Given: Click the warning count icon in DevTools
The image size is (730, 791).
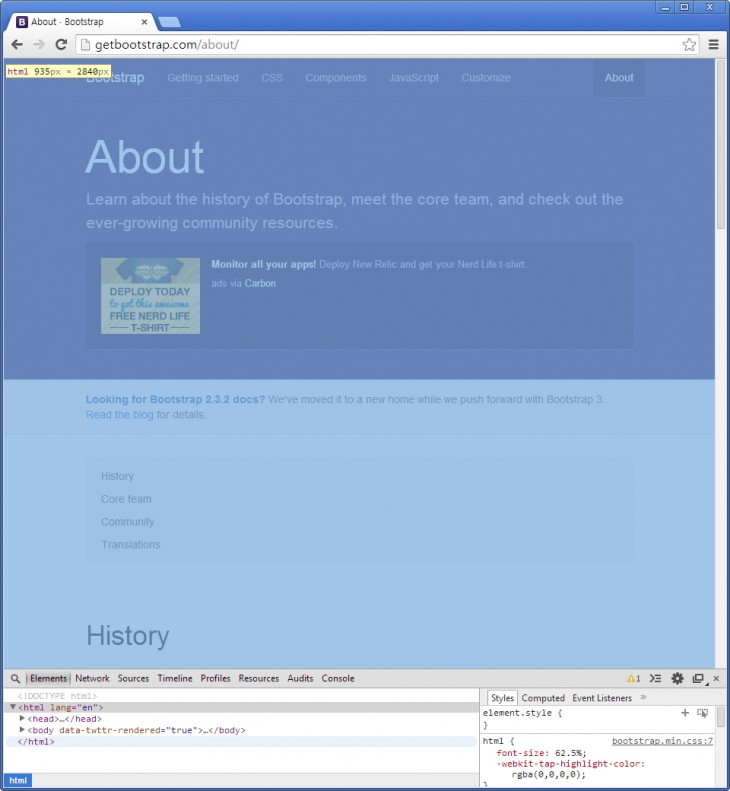Looking at the screenshot, I should (x=633, y=679).
